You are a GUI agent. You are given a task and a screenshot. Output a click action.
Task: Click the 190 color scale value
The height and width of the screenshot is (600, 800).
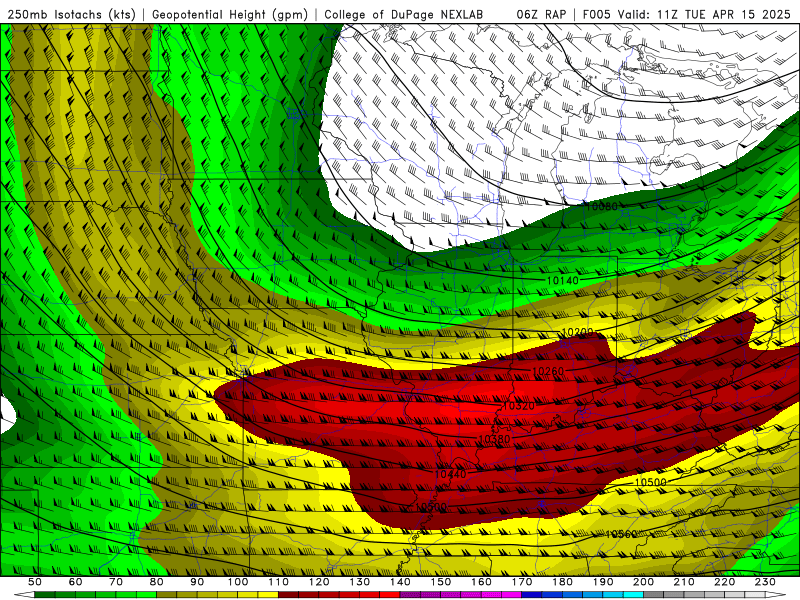click(x=603, y=582)
